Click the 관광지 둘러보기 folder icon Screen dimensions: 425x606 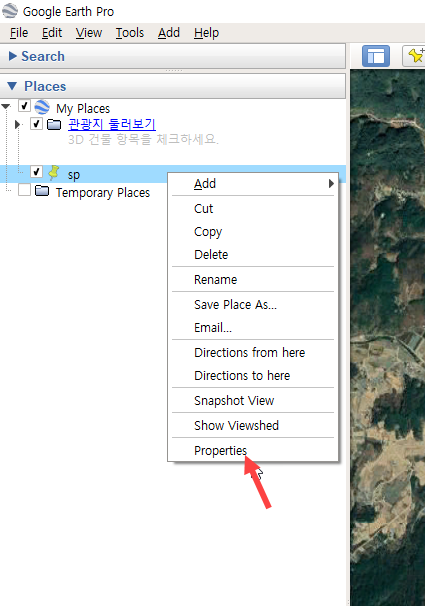tap(54, 124)
